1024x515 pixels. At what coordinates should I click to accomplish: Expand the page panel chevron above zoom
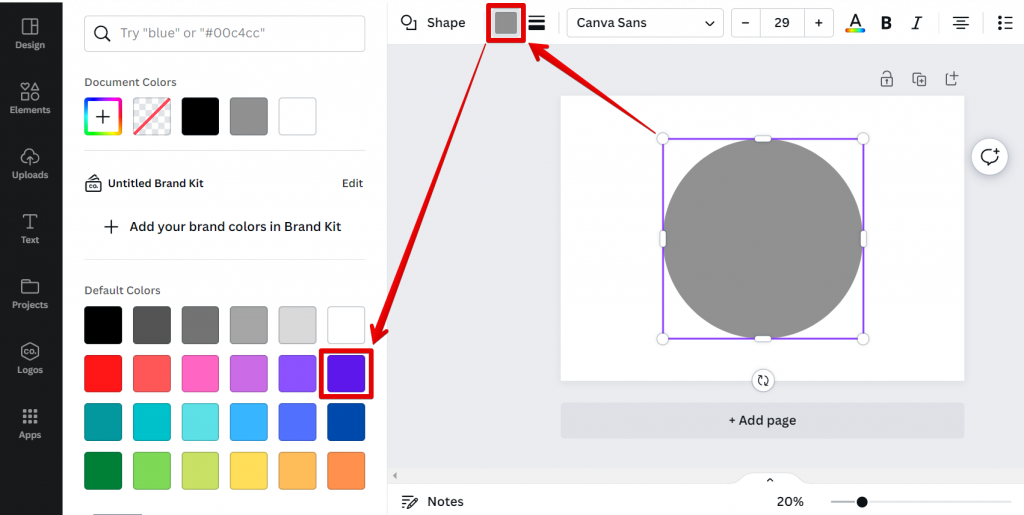click(x=769, y=480)
